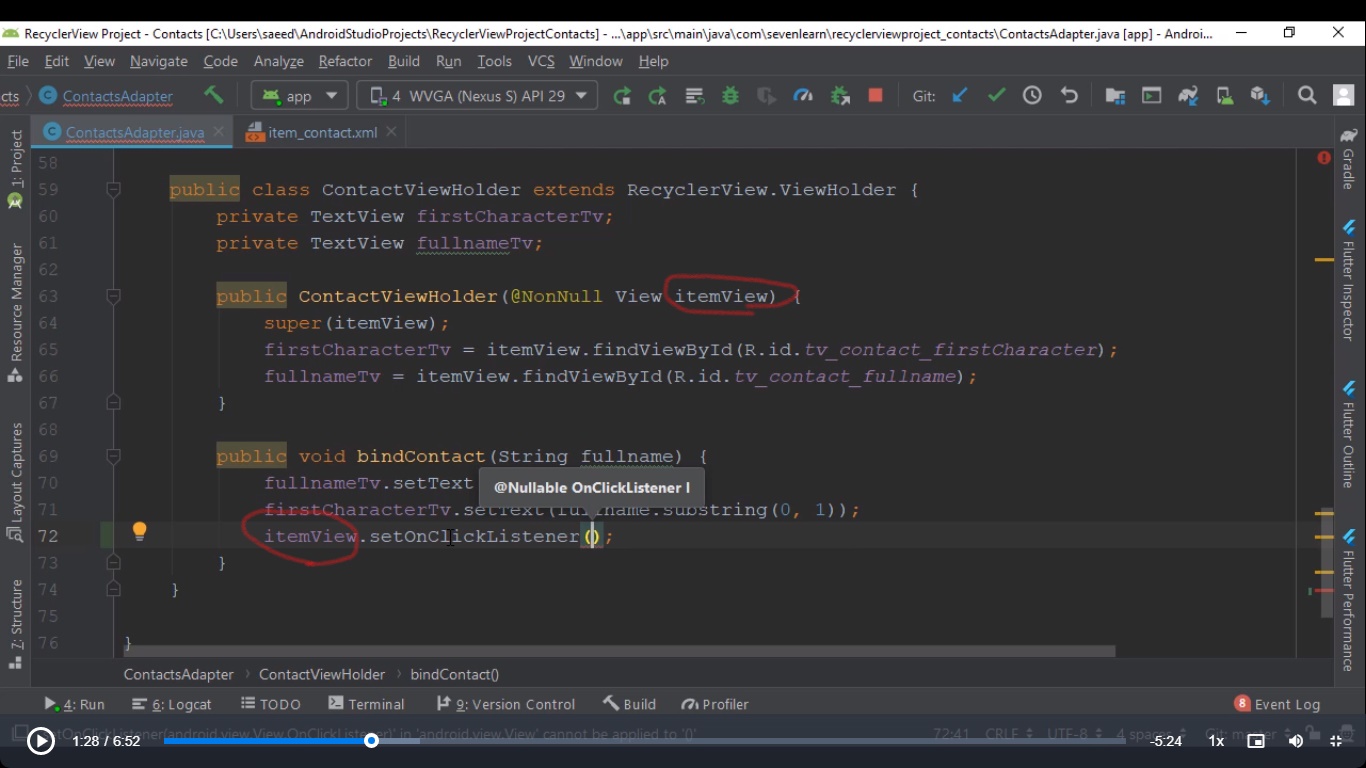The width and height of the screenshot is (1366, 768).
Task: Click the Git Update Project blue arrow
Action: point(960,95)
